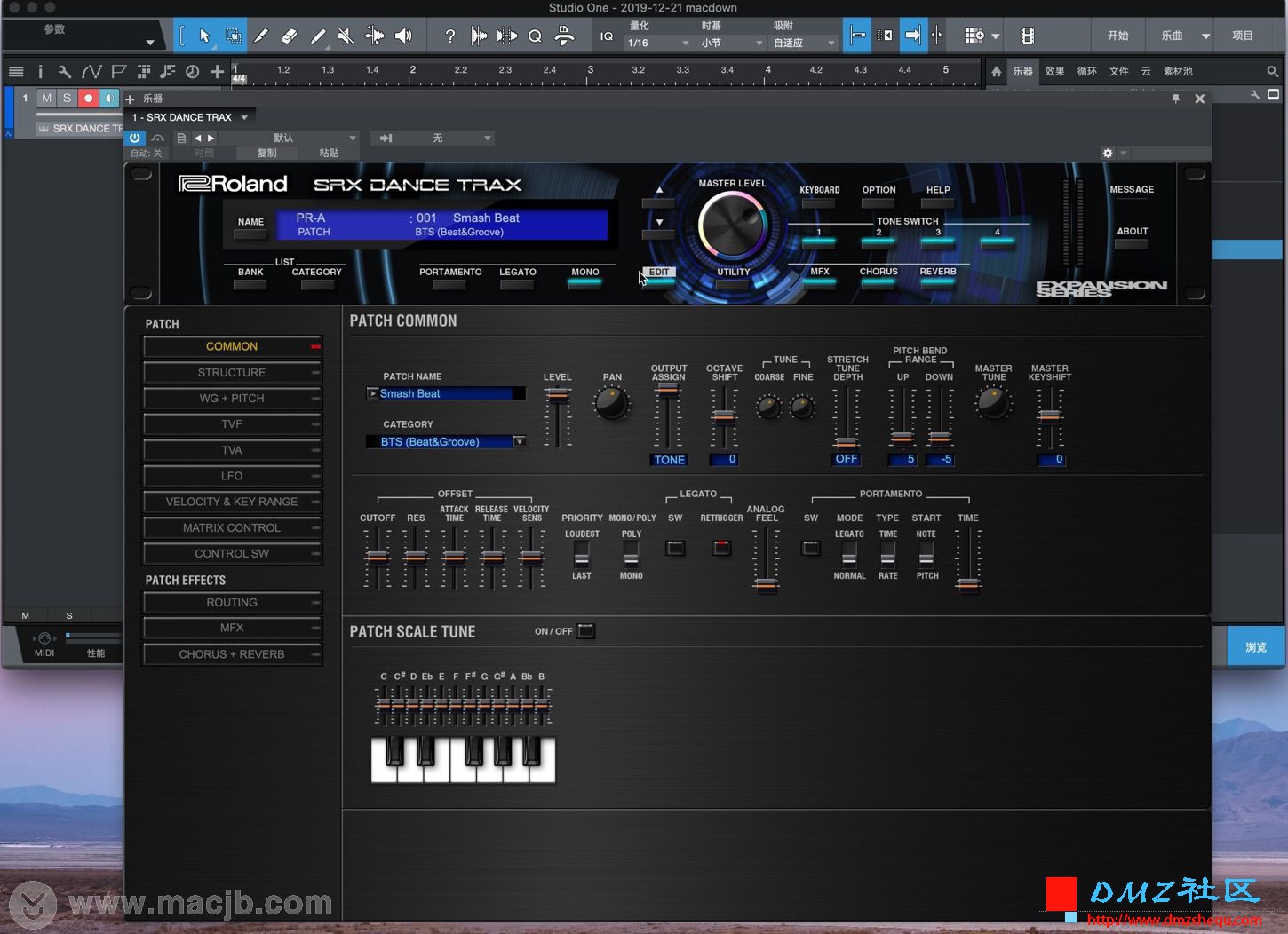Image resolution: width=1288 pixels, height=934 pixels.
Task: Expand the 参数 parameter dropdown
Action: 150,43
